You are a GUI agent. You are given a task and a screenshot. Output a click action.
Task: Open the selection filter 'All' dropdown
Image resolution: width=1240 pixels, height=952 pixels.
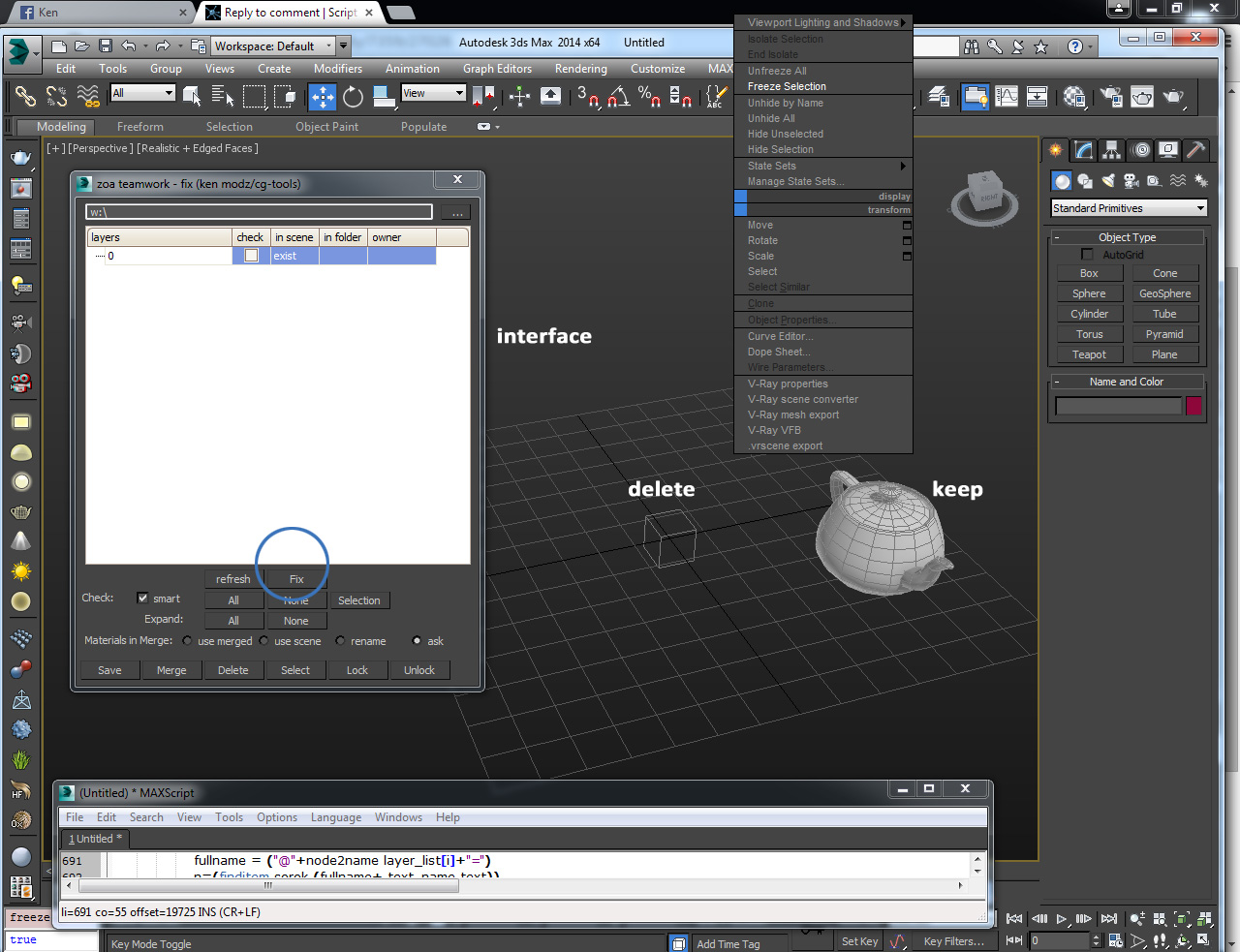point(142,93)
